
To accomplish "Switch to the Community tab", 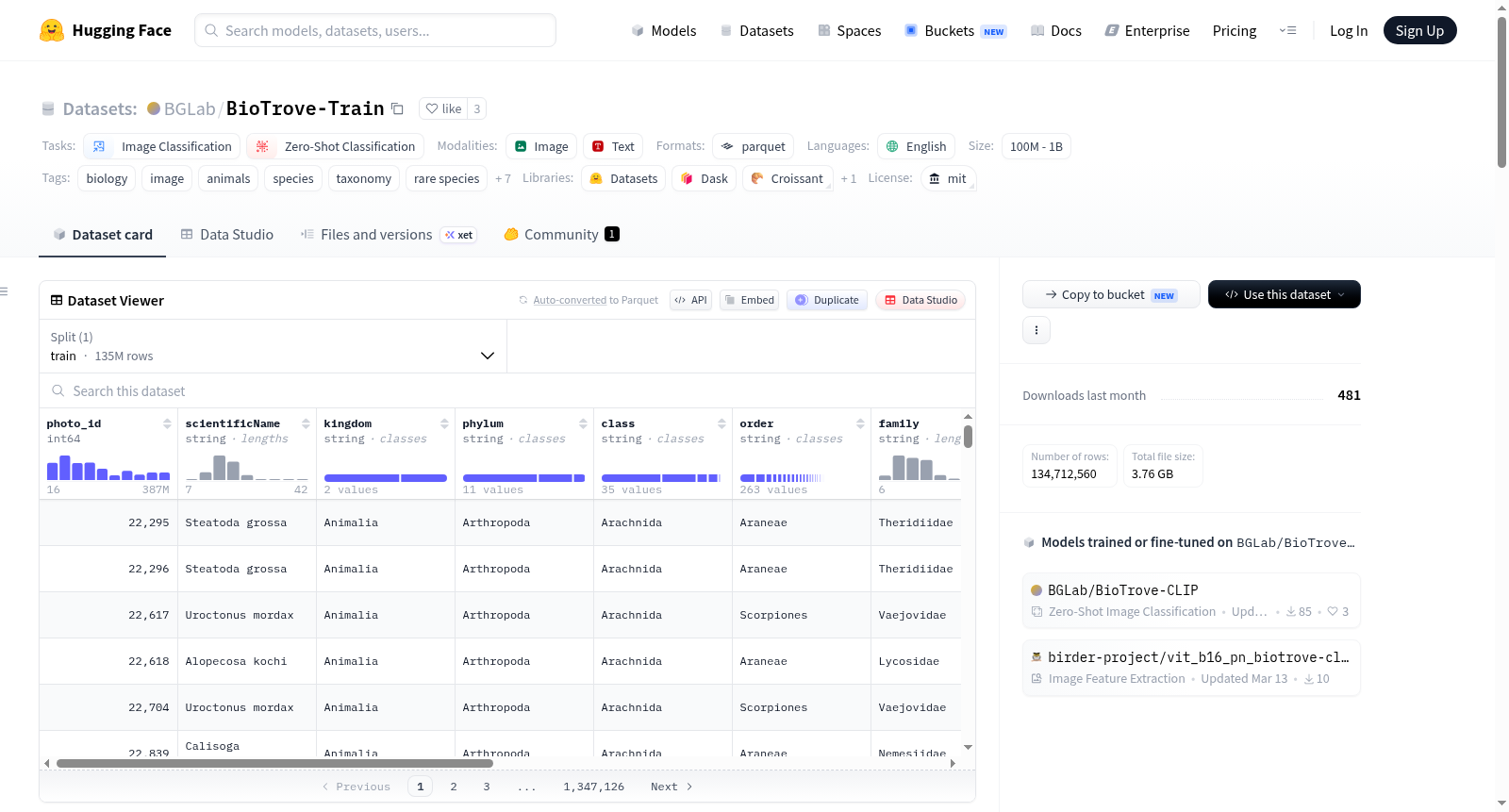I will tap(561, 235).
